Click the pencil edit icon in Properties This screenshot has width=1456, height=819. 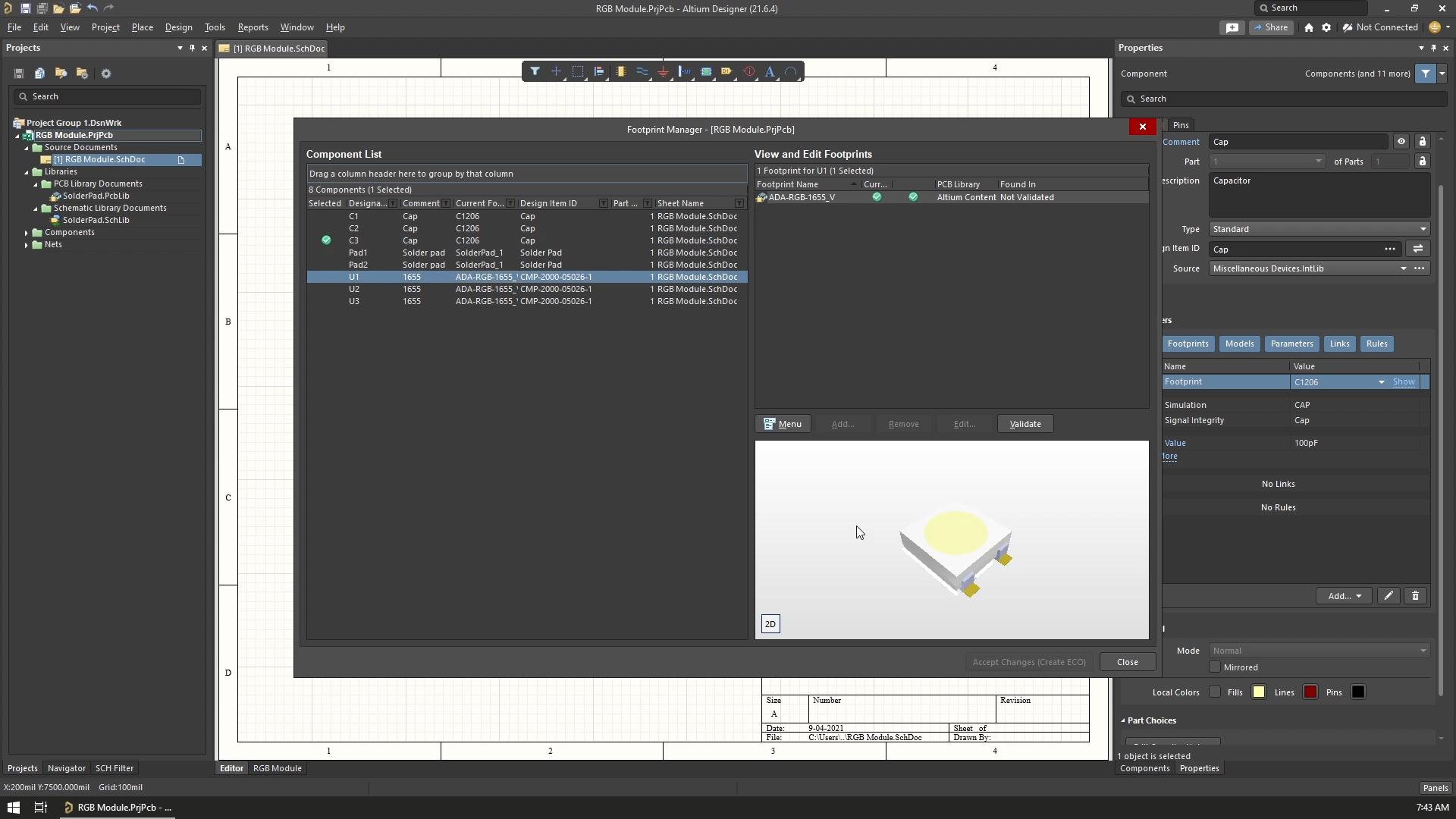point(1389,596)
